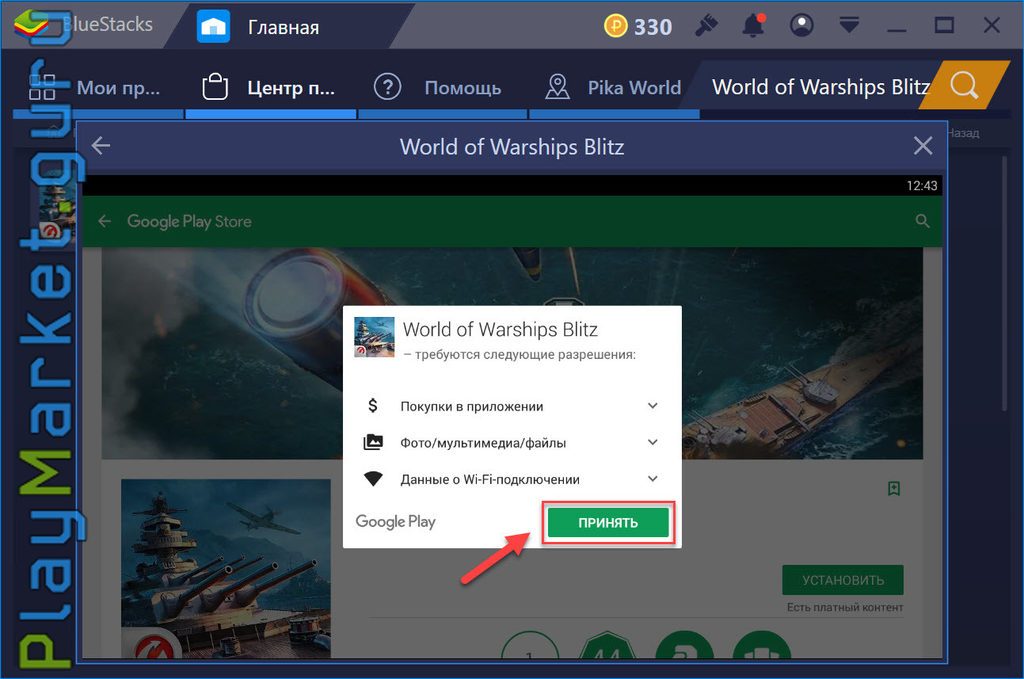1024x679 pixels.
Task: Click the Назад back link
Action: click(963, 133)
